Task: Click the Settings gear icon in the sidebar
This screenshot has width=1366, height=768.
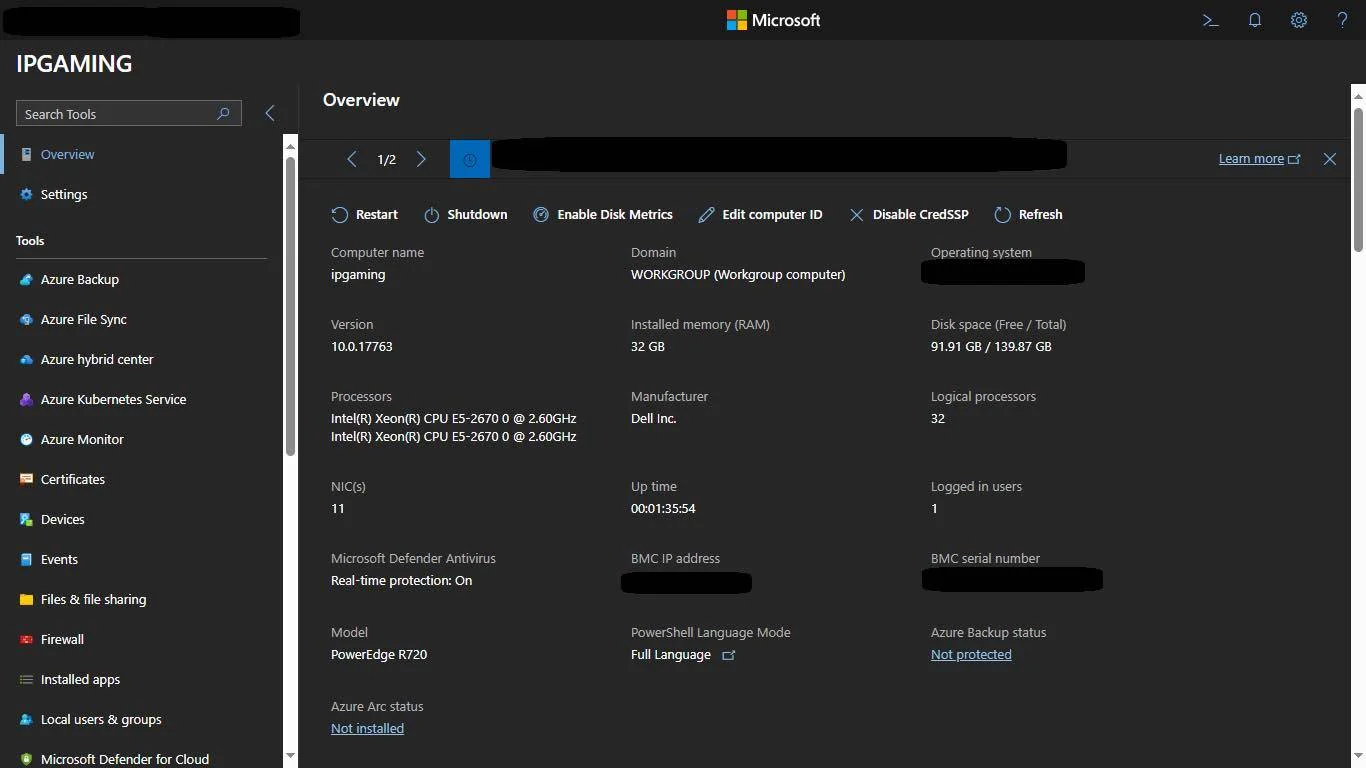Action: pyautogui.click(x=26, y=195)
